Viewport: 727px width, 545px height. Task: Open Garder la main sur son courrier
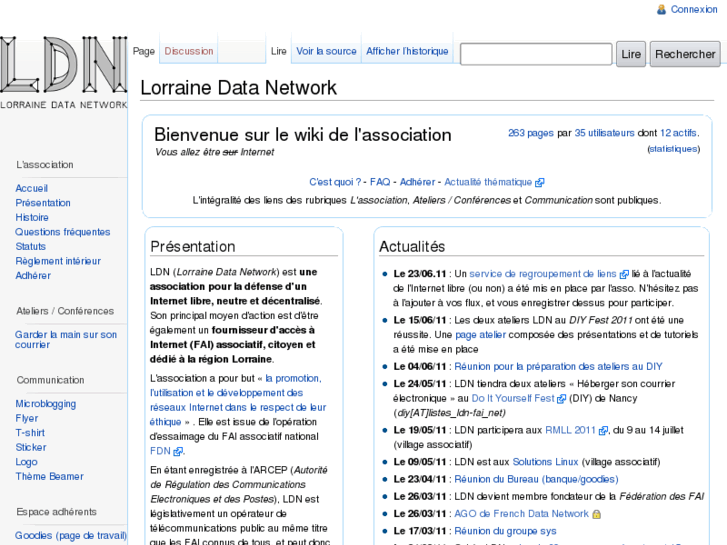(66, 340)
